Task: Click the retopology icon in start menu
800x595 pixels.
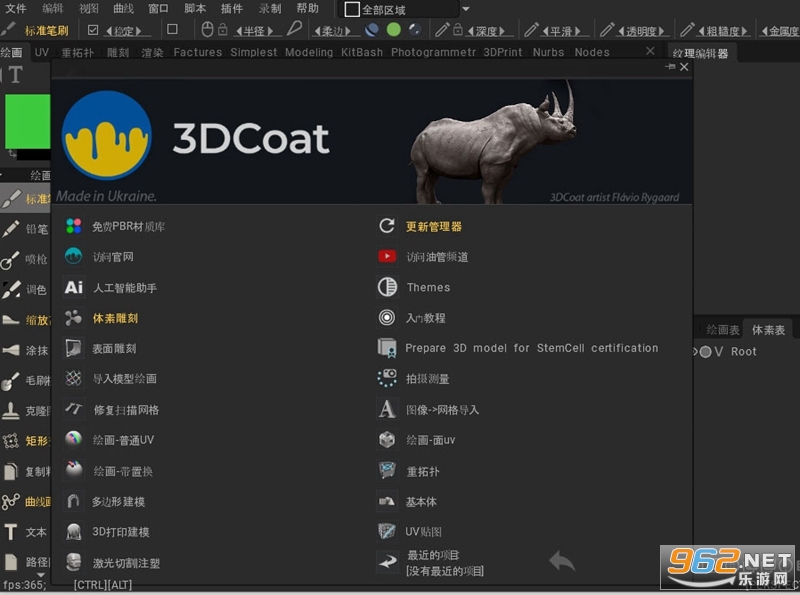Action: click(387, 470)
